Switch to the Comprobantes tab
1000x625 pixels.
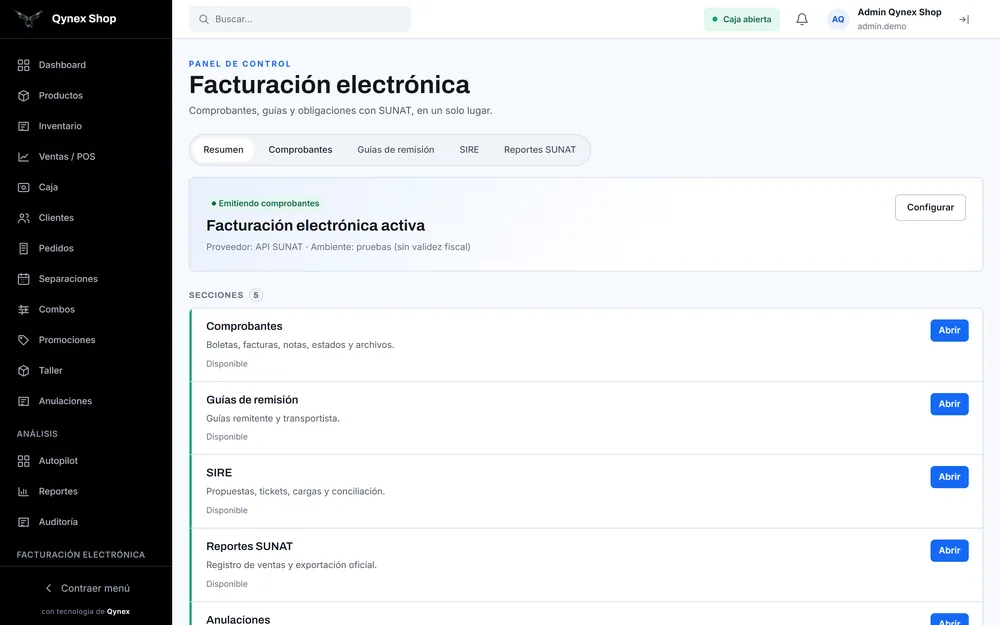pos(300,150)
